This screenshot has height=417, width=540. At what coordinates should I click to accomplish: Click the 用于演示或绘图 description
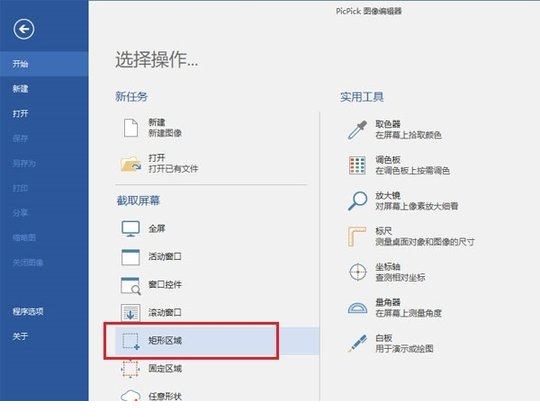pyautogui.click(x=404, y=349)
